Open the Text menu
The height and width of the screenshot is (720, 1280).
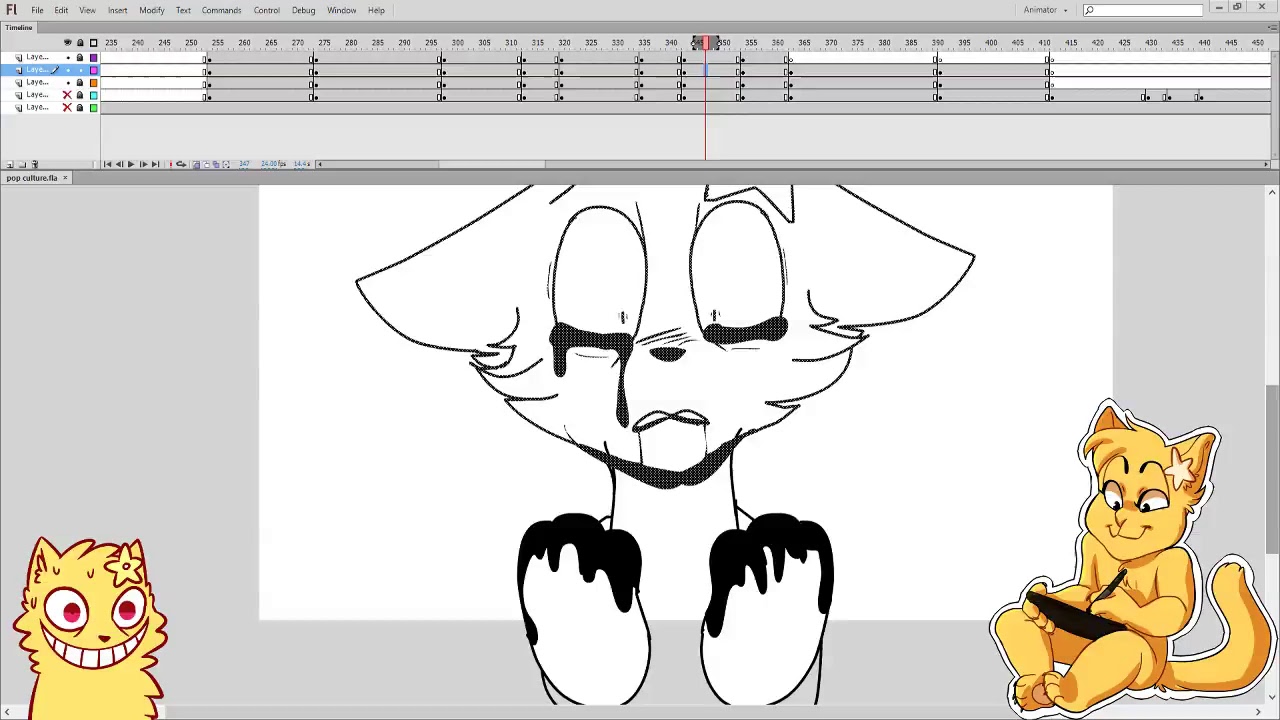point(183,10)
